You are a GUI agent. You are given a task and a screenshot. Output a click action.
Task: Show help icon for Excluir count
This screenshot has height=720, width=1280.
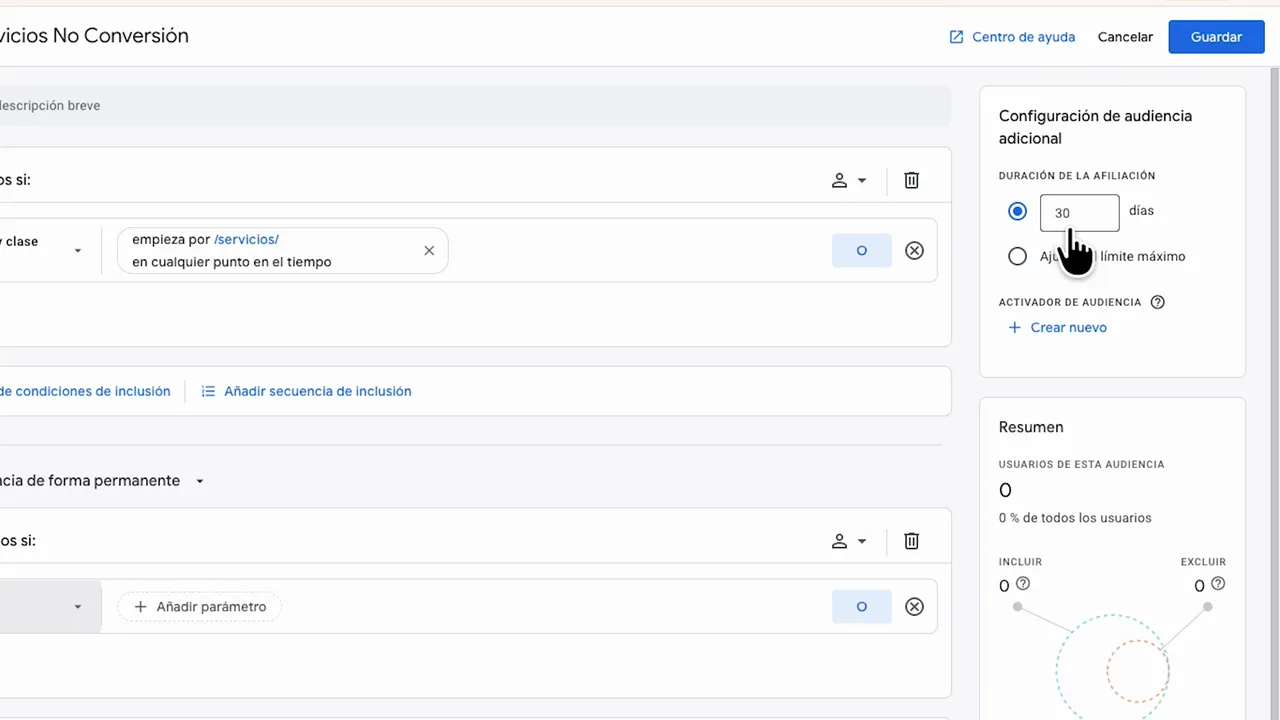tap(1218, 584)
